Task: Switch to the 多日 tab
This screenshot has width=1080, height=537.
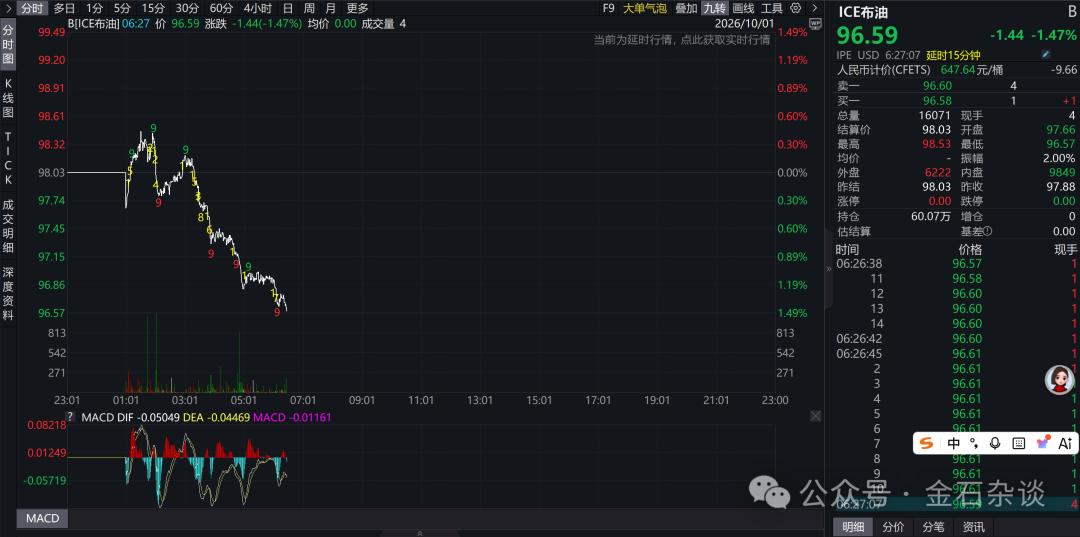Action: [65, 8]
